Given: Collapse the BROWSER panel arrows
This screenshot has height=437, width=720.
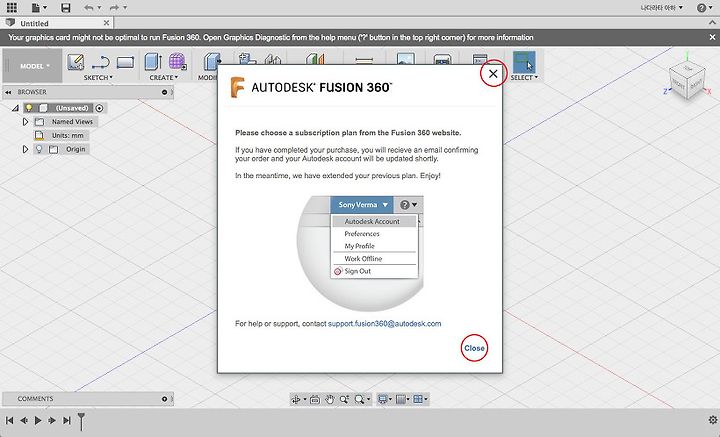Looking at the screenshot, I should pos(8,92).
